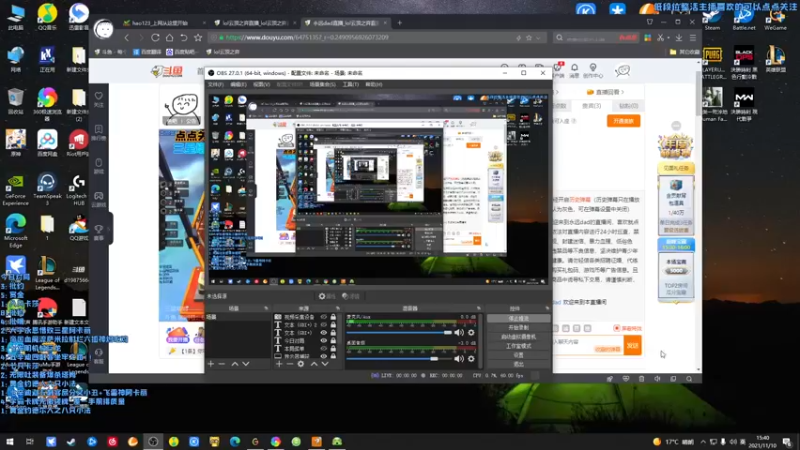Click orange 发送 send button in chat
The height and width of the screenshot is (450, 800).
[x=633, y=345]
